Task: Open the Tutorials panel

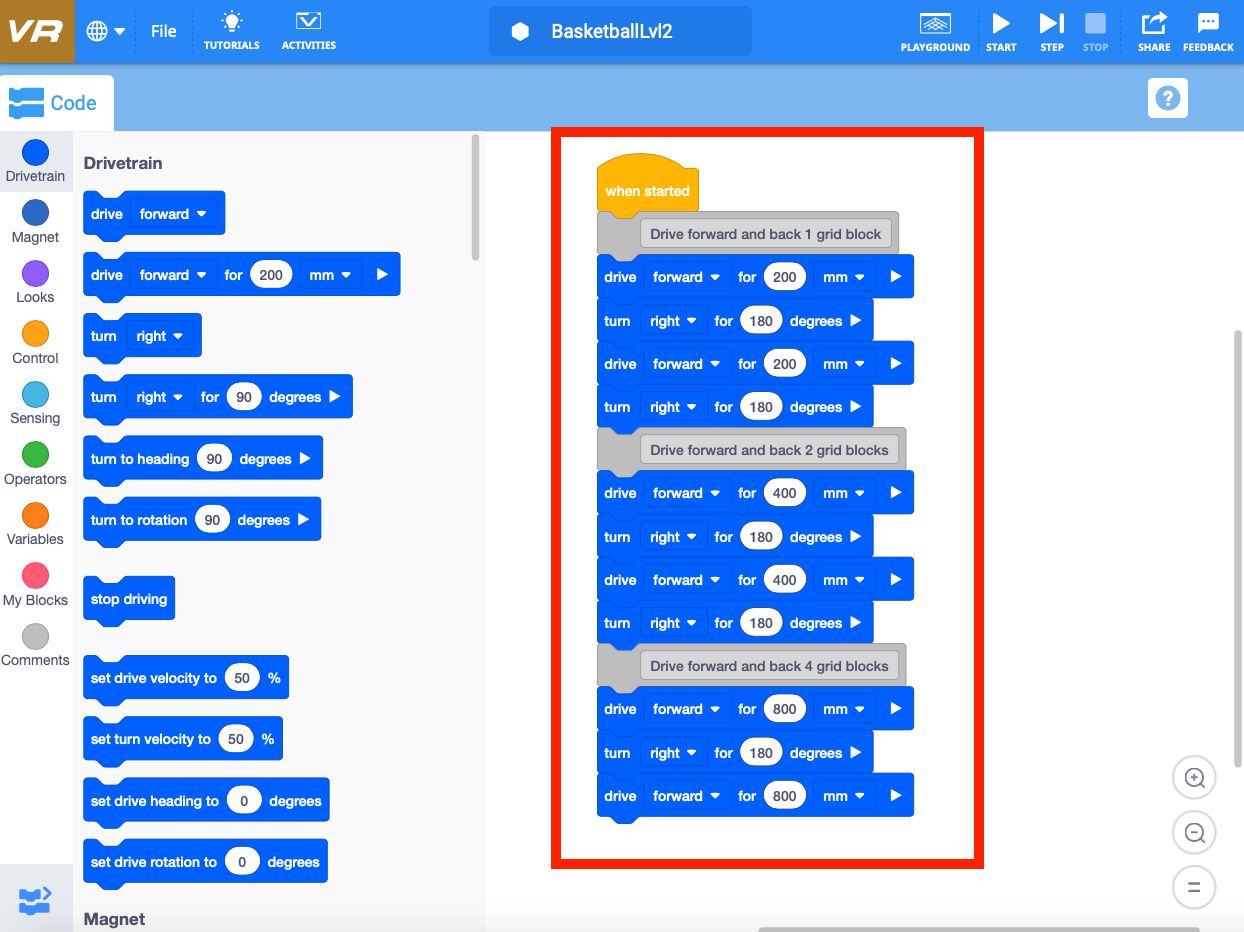Action: tap(231, 30)
